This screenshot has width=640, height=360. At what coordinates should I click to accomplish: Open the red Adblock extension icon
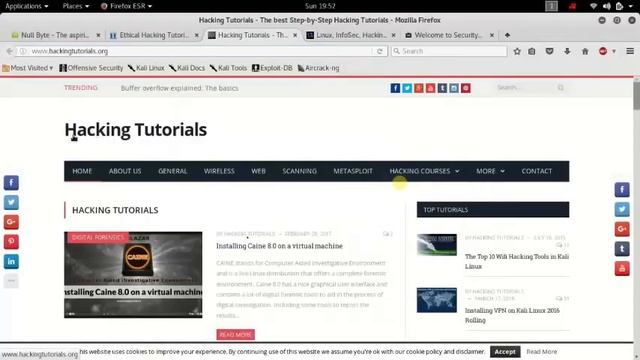point(603,51)
